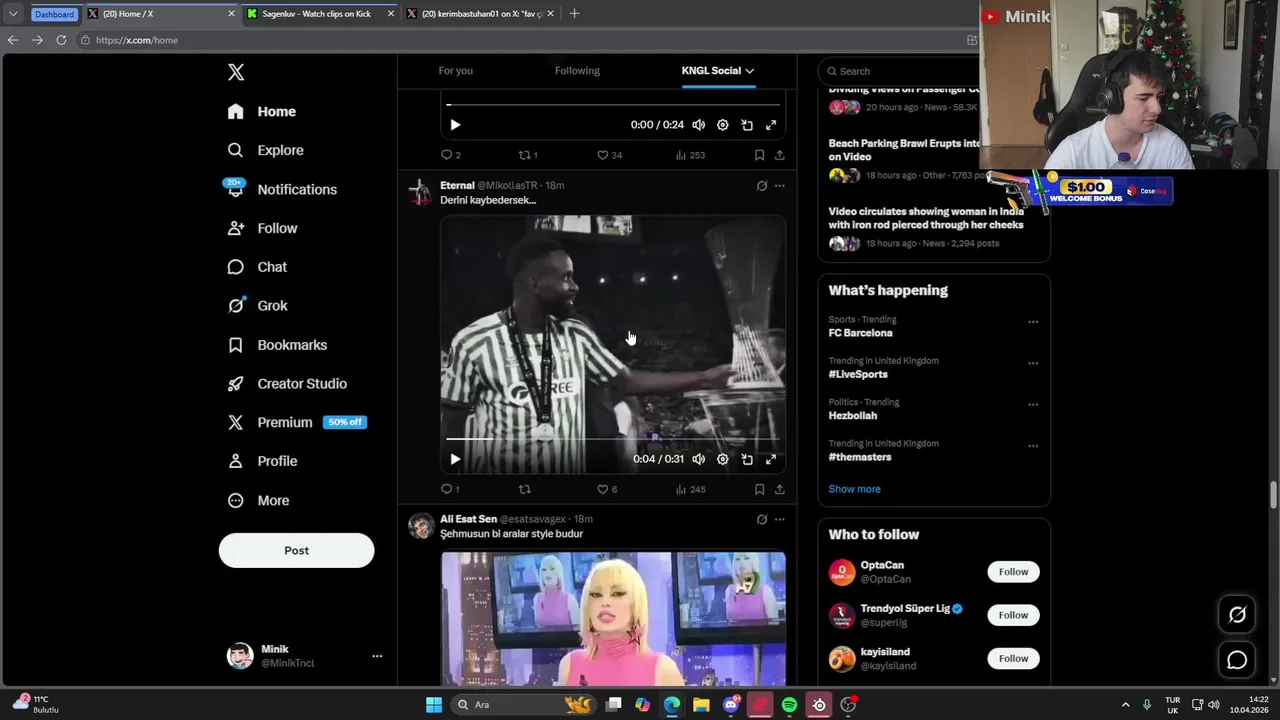1280x720 pixels.
Task: Open a new browser tab
Action: [x=575, y=14]
